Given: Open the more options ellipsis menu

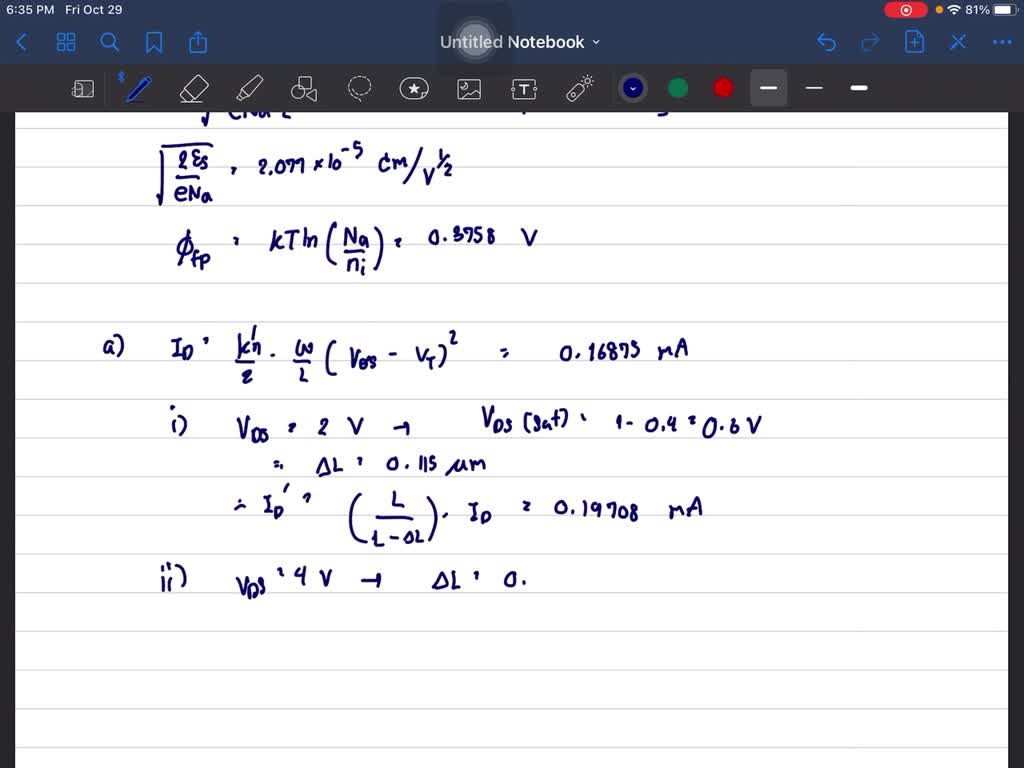Looking at the screenshot, I should tap(1003, 42).
